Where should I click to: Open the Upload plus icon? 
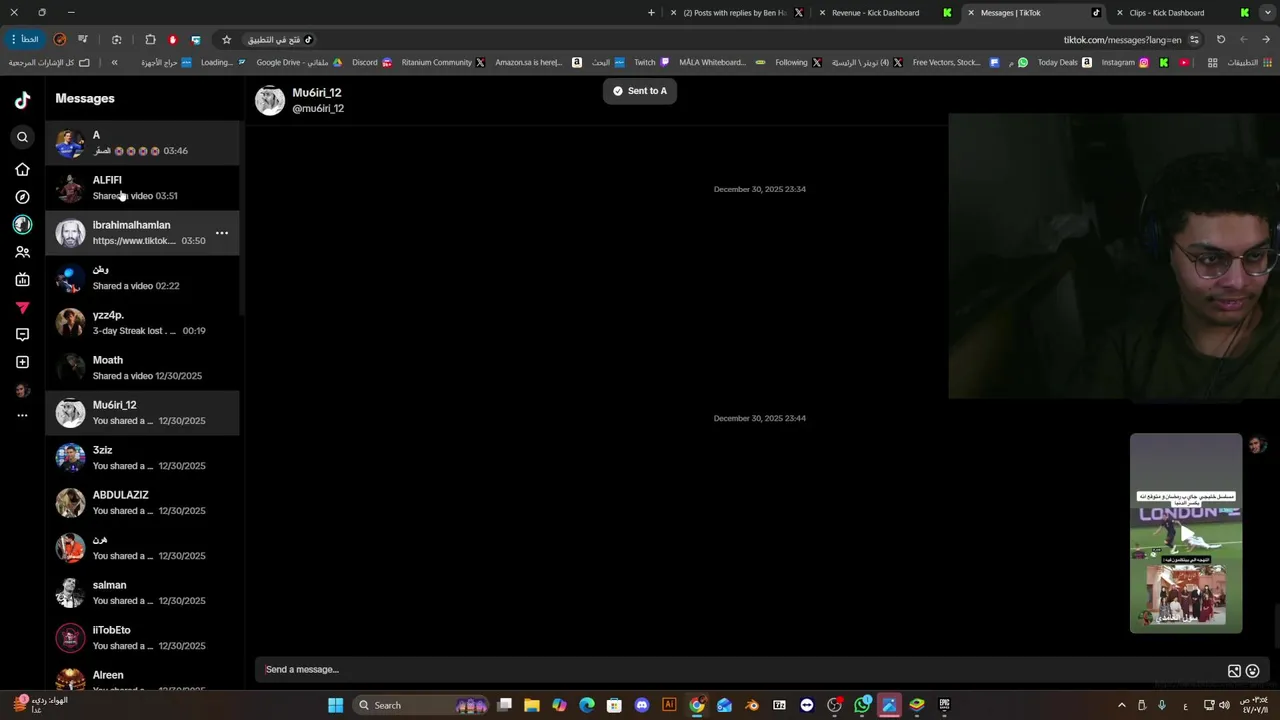point(22,362)
